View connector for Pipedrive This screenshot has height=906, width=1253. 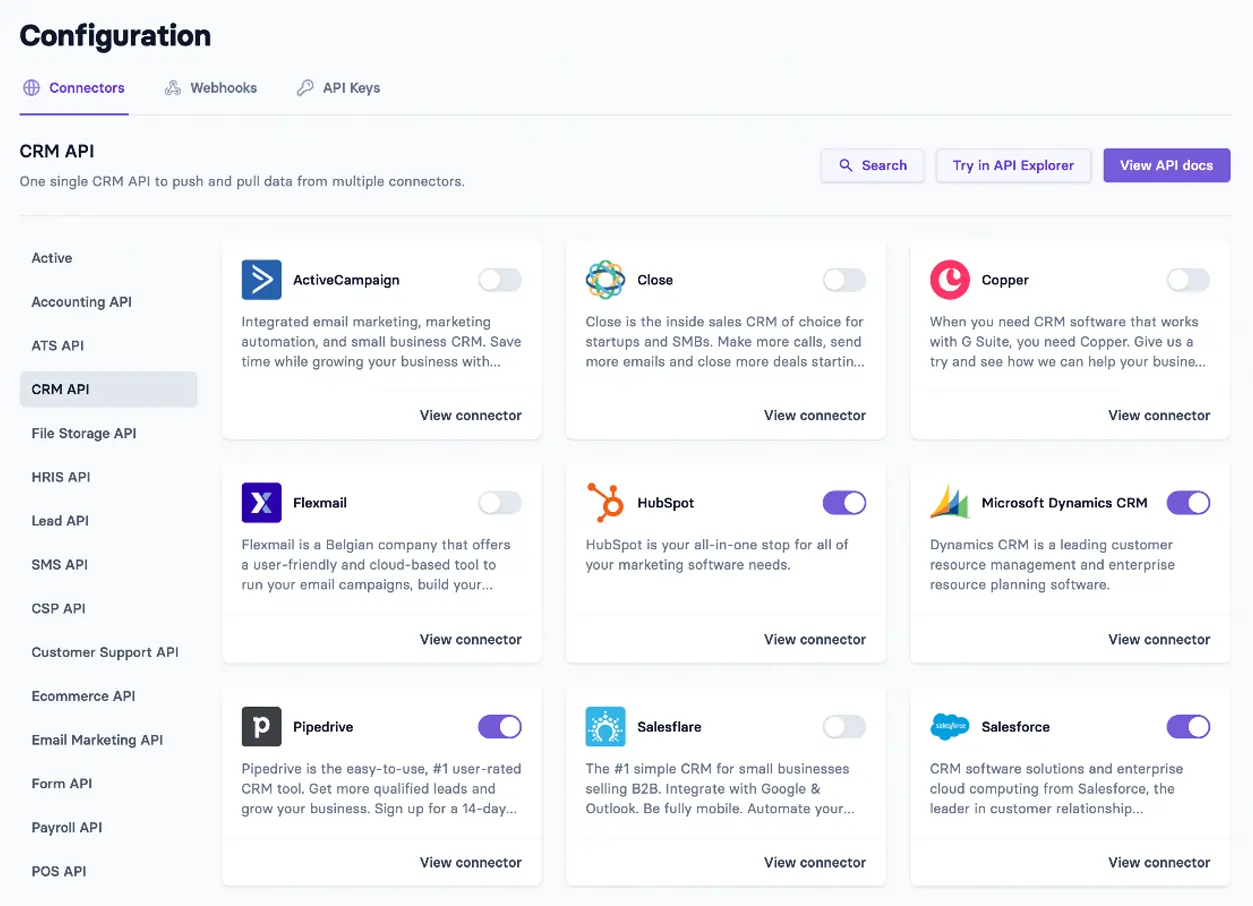tap(470, 862)
